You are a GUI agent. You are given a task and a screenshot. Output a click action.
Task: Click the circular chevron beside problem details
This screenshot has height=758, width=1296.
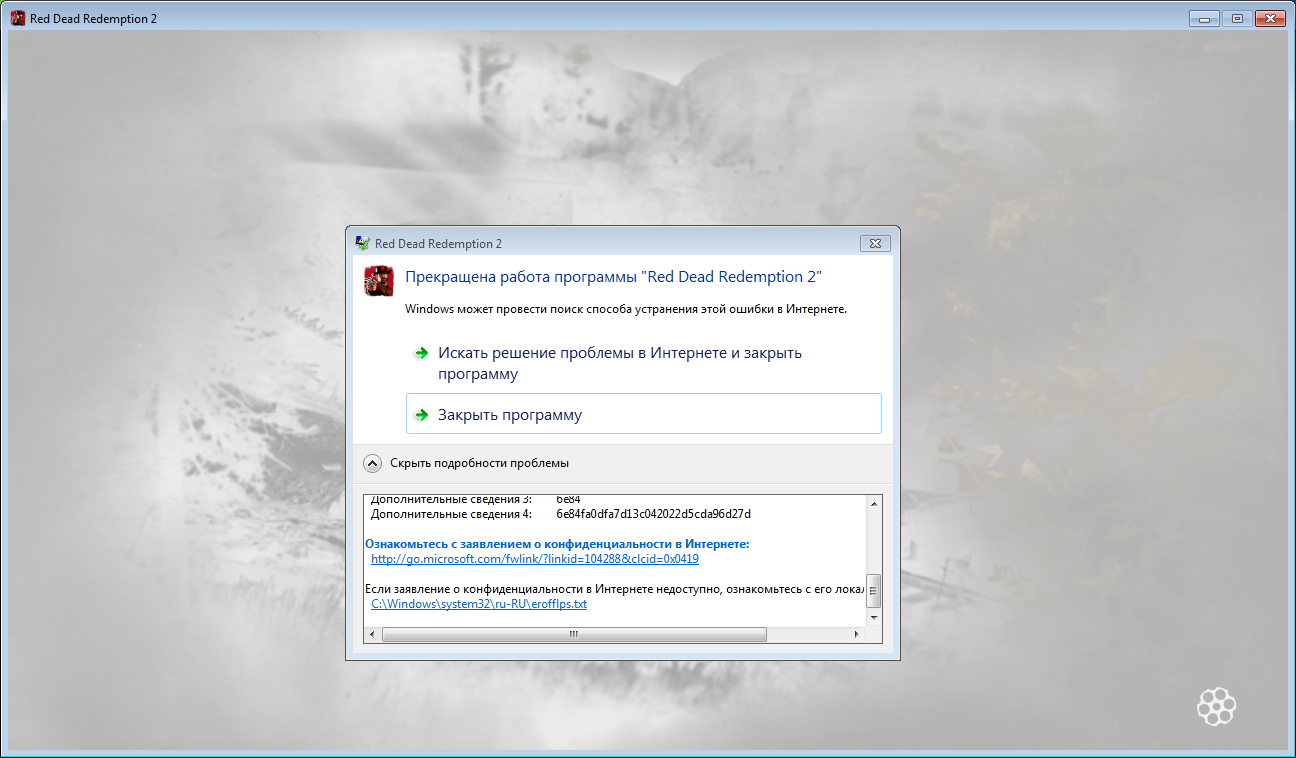[x=373, y=463]
